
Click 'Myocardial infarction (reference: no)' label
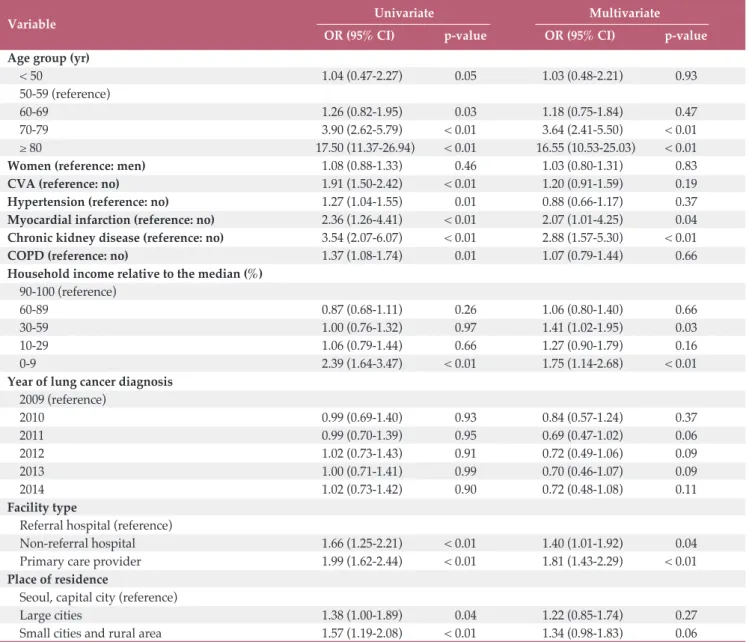(111, 220)
